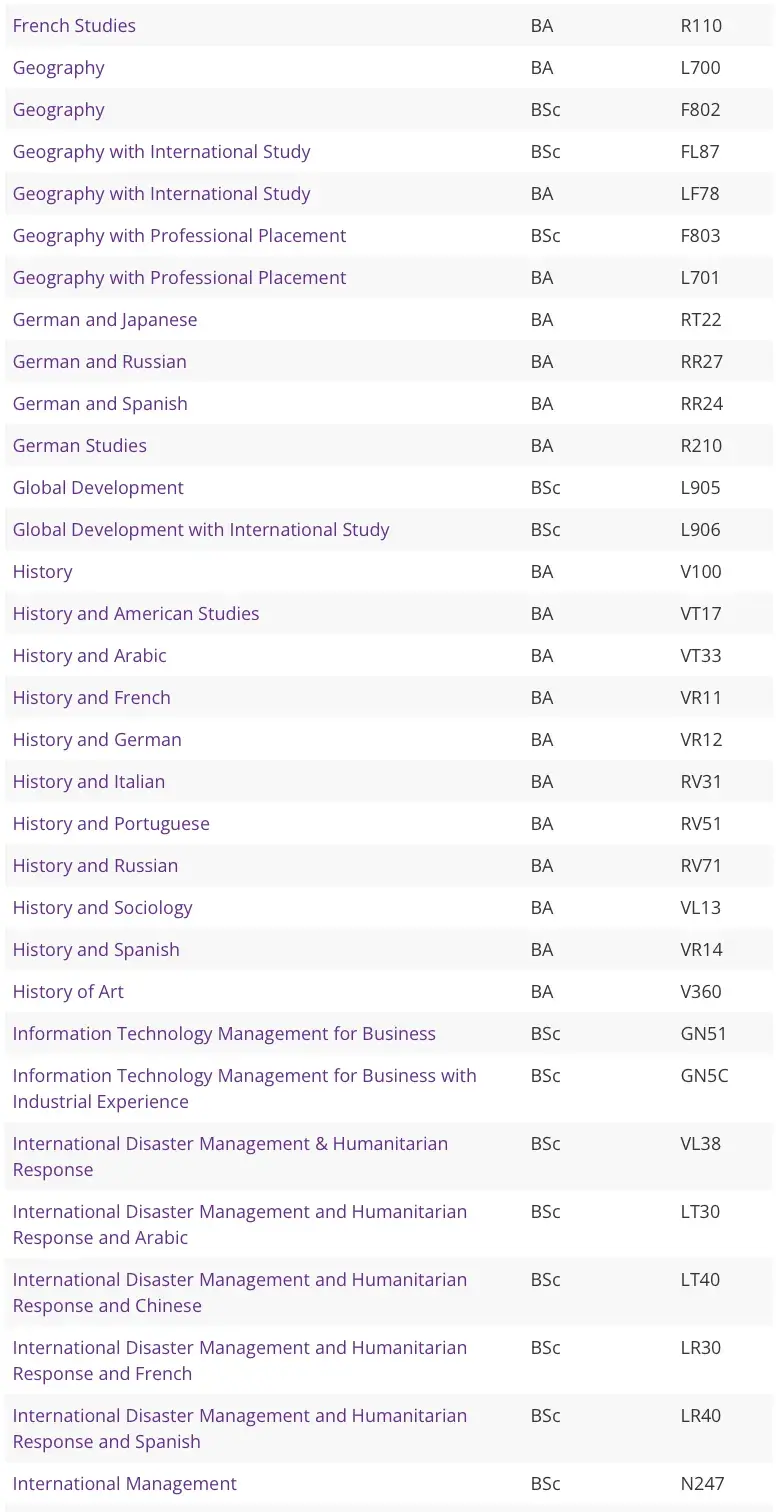Select Global Development with International Study
The width and height of the screenshot is (776, 1512).
[201, 530]
